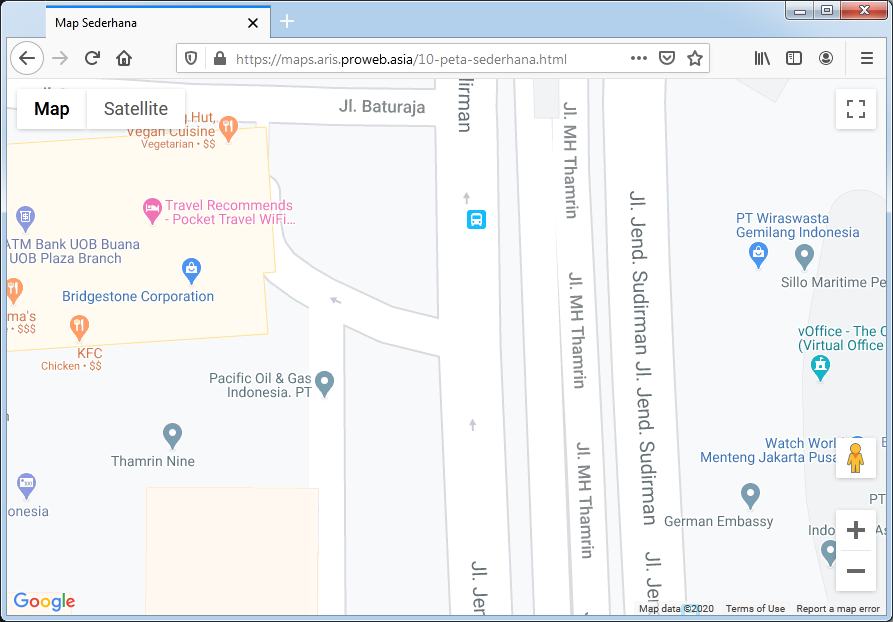Click the Bridgestone Corporation shopping pin
The image size is (893, 622).
[191, 271]
